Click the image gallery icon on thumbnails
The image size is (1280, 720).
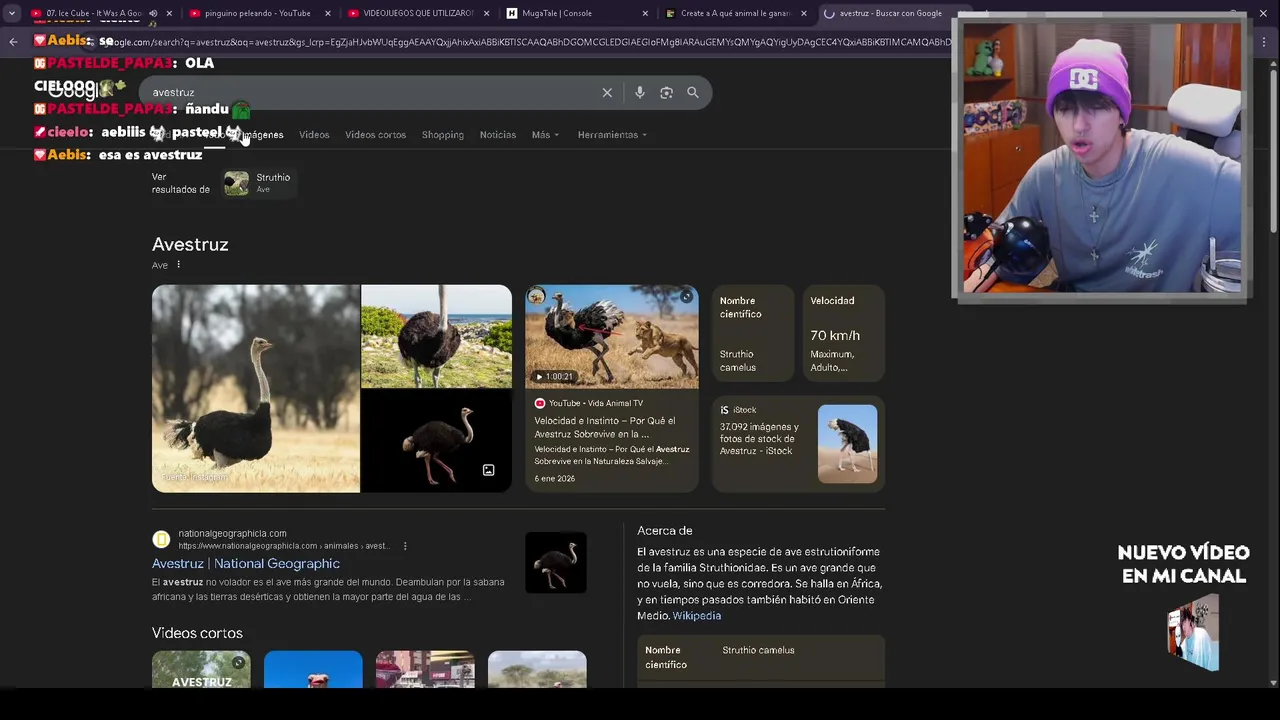489,470
